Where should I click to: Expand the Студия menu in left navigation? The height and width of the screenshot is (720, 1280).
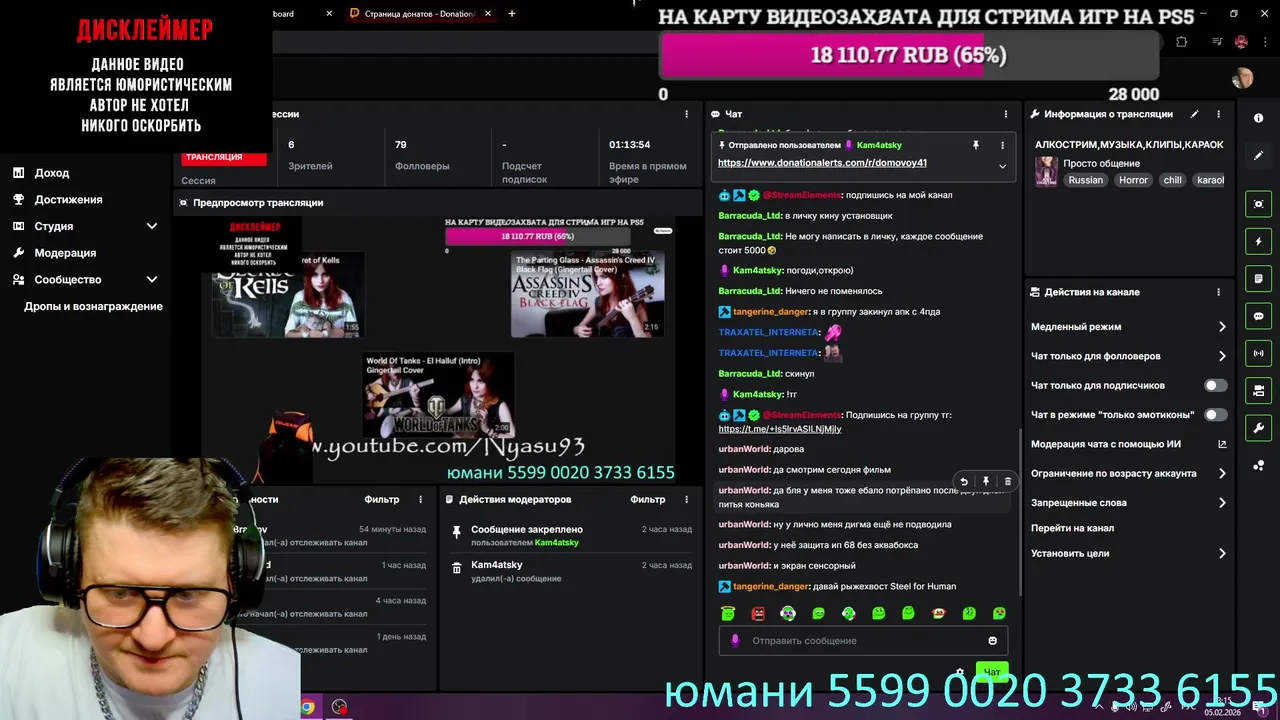(x=85, y=226)
